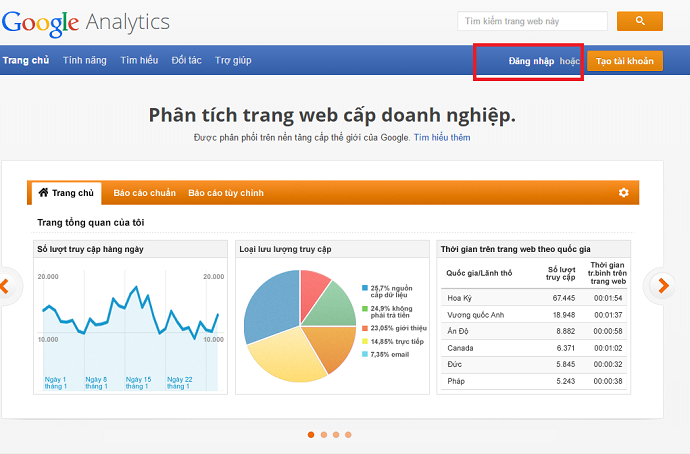Select the Pháp country row
The height and width of the screenshot is (454, 690).
(534, 381)
